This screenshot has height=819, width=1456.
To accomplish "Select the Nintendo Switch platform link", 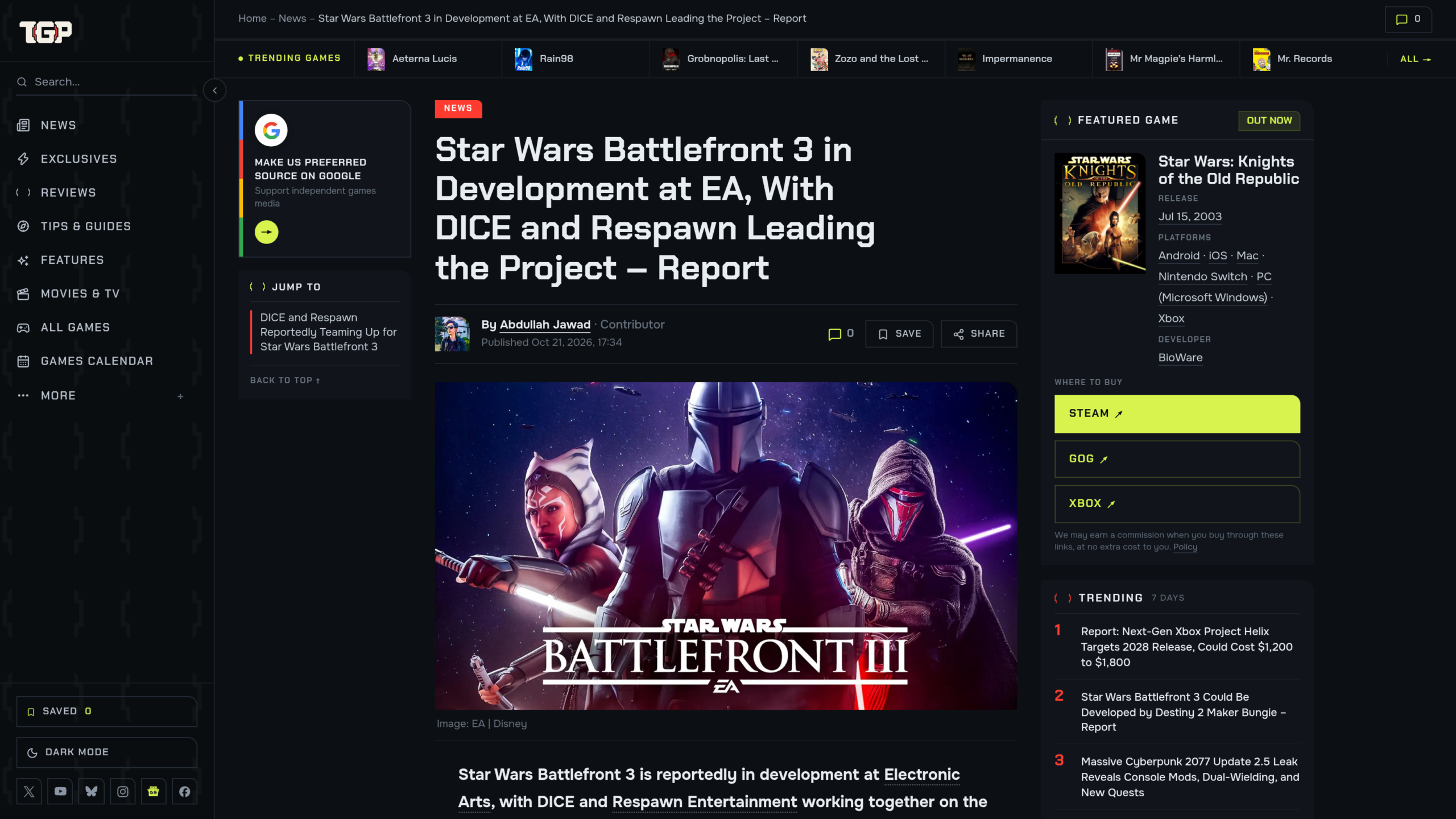I will [x=1202, y=277].
